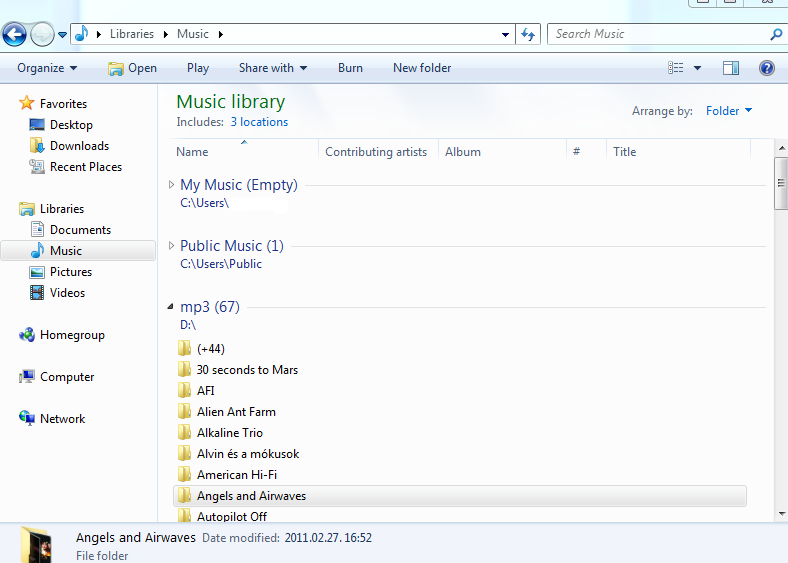Select the Angels and Airwaves folder

pos(460,496)
